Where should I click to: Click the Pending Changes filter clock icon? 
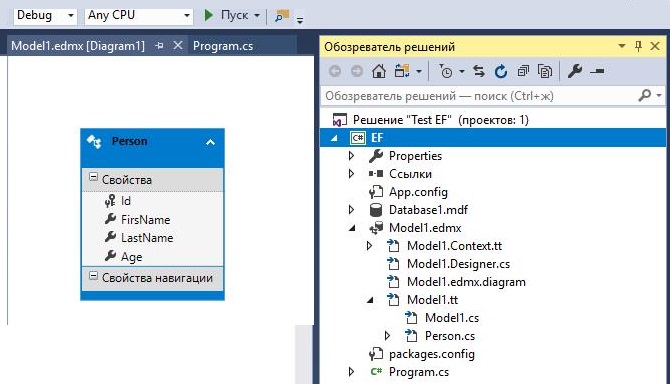[x=446, y=71]
